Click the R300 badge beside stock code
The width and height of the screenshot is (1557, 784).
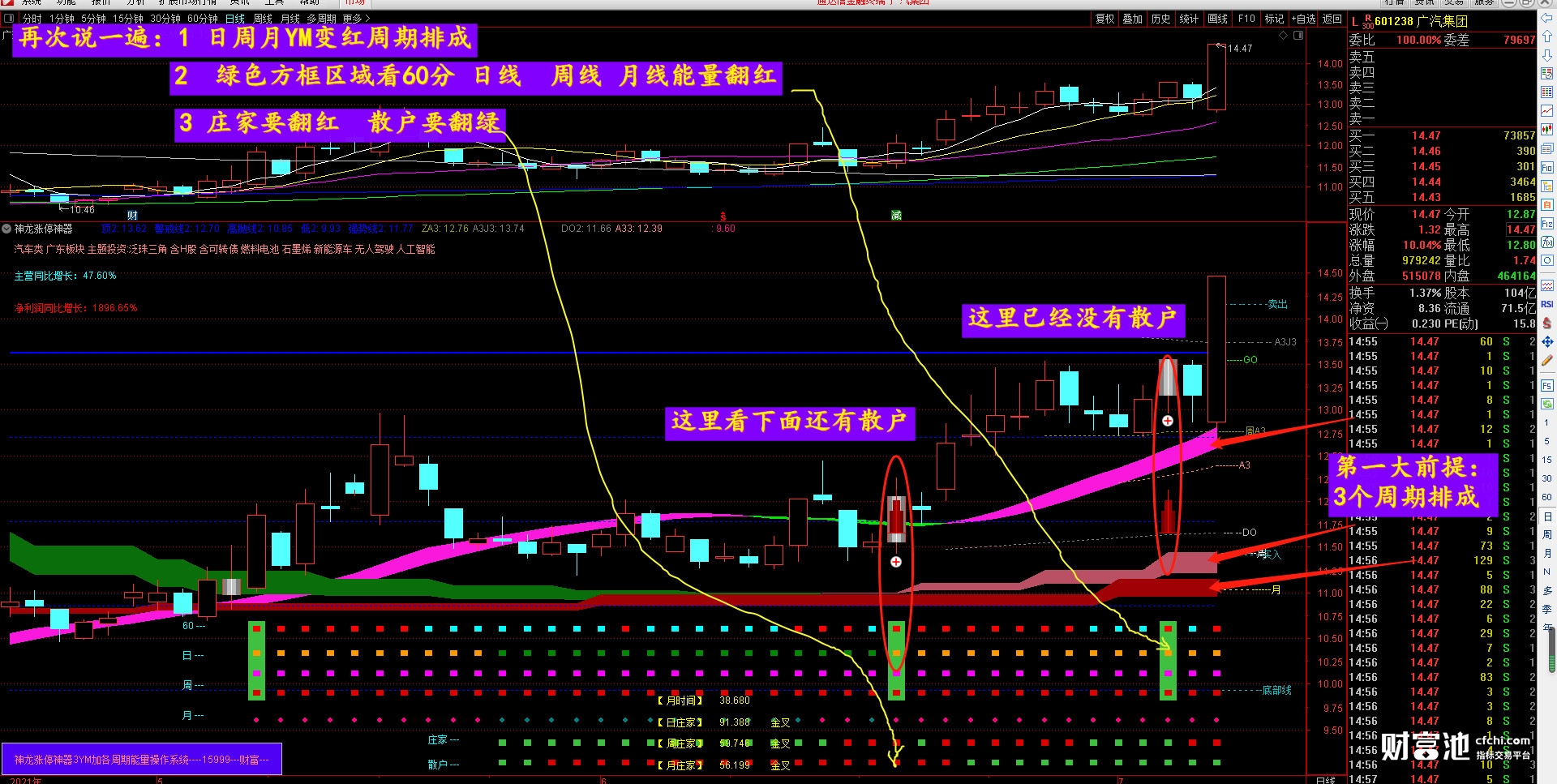1367,22
